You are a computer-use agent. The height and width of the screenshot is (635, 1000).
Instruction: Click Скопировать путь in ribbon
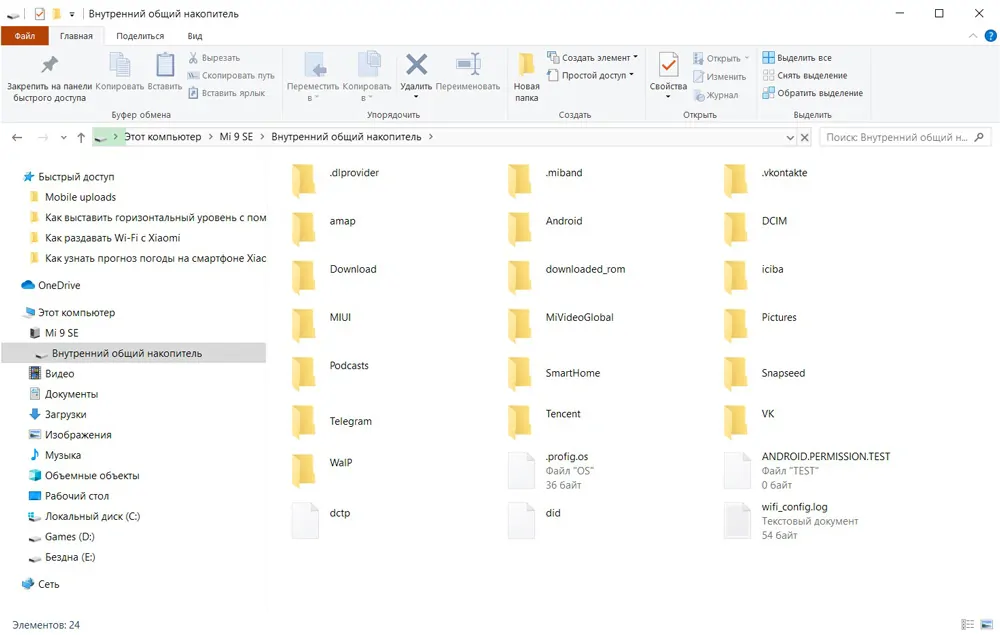[x=231, y=75]
